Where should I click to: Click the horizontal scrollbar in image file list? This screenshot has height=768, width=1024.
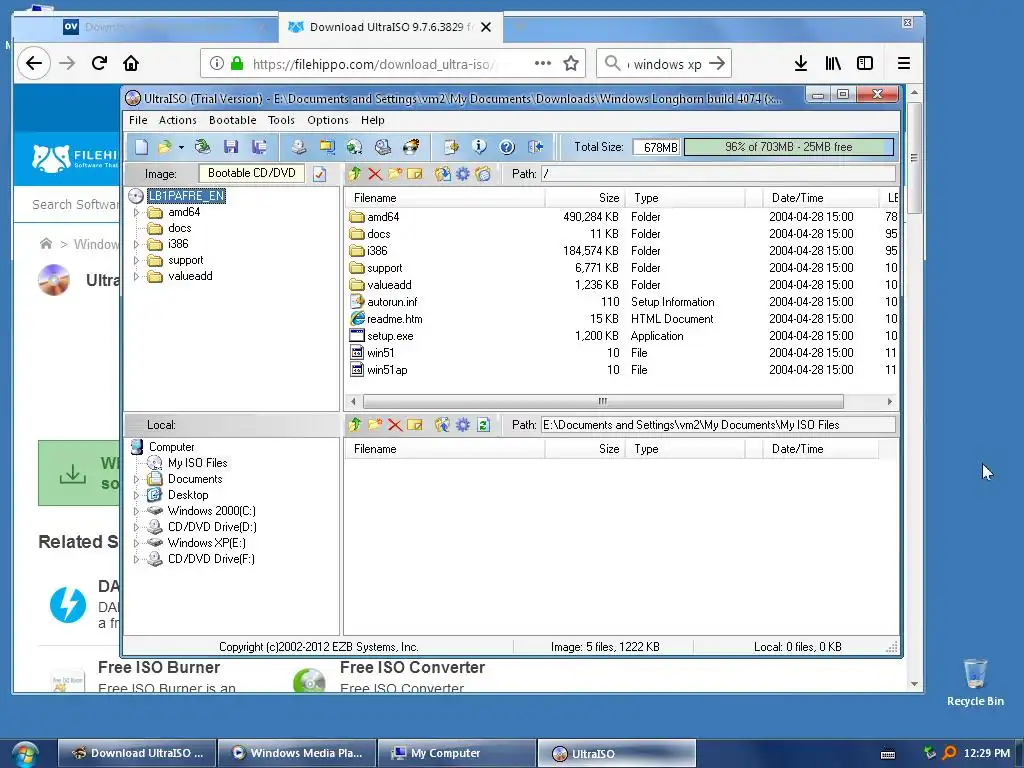(603, 401)
